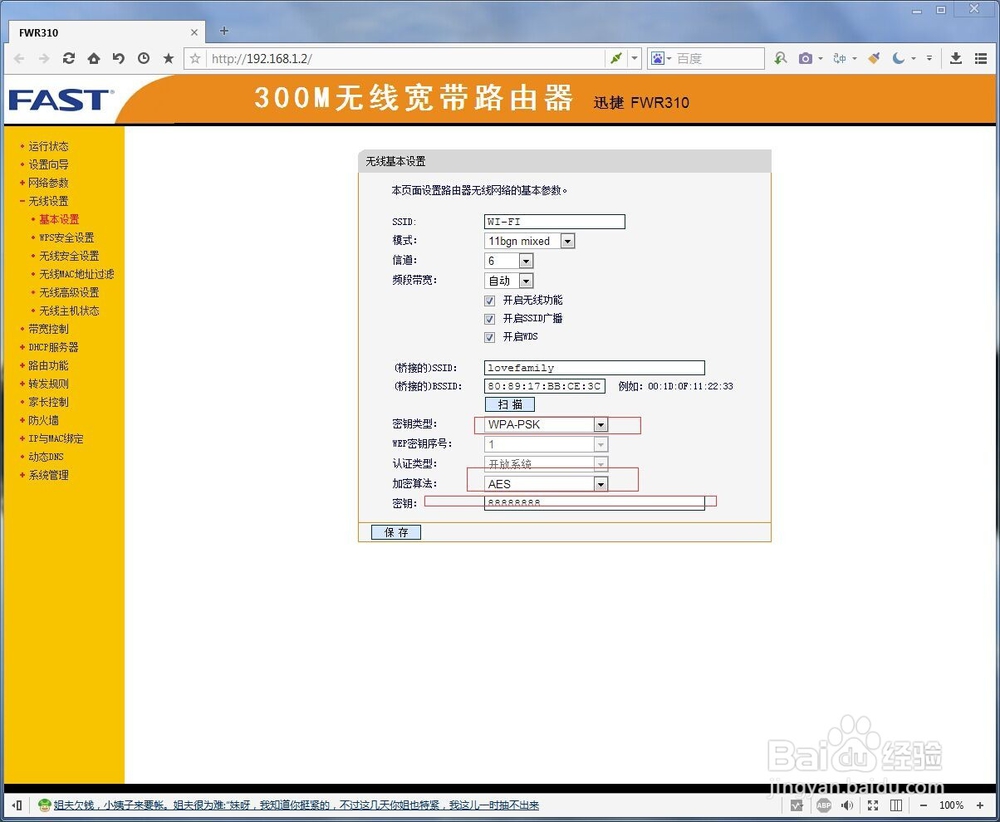The height and width of the screenshot is (822, 1000).
Task: Open the 模式 11bgn mixed dropdown
Action: [x=529, y=241]
